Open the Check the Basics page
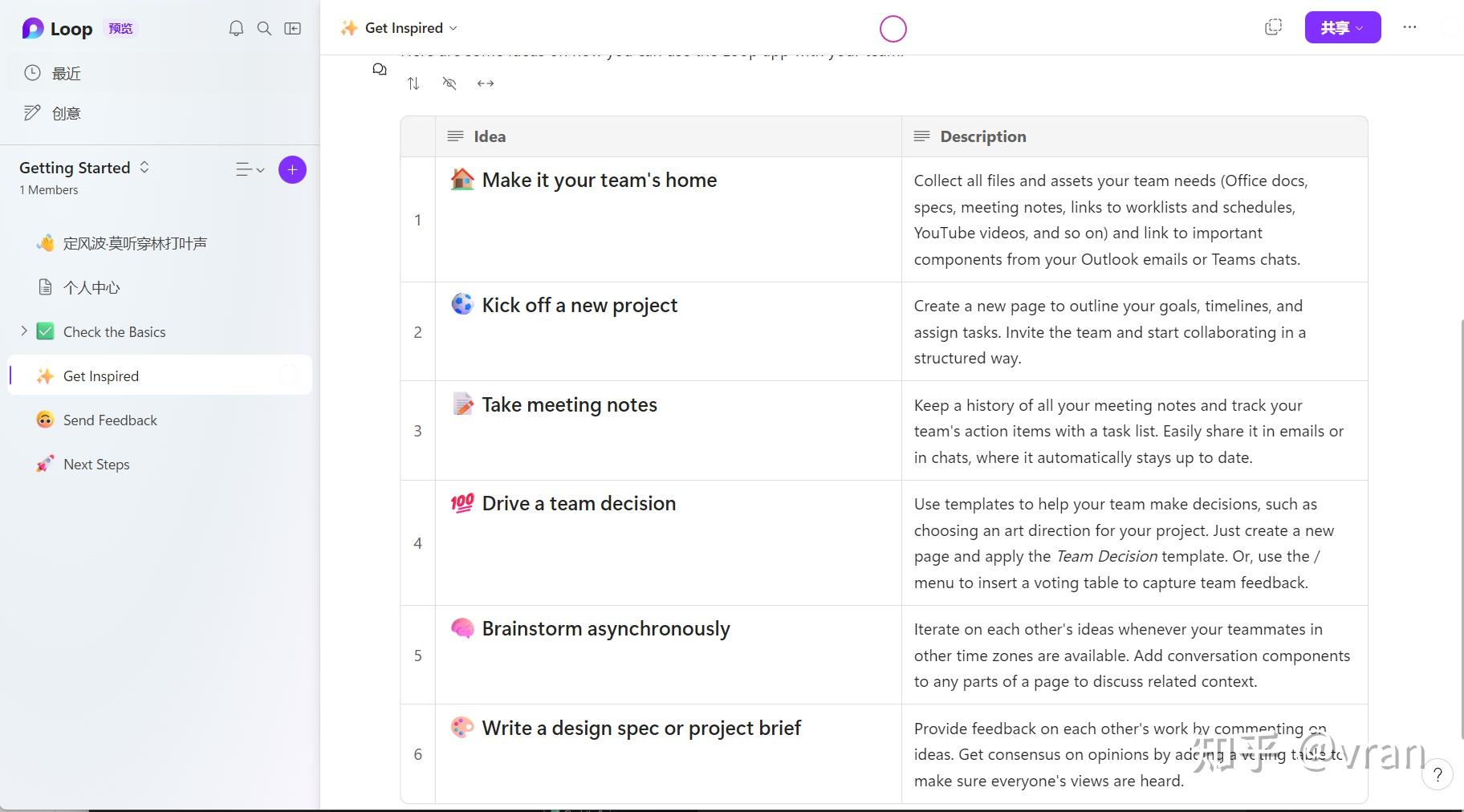1464x812 pixels. point(114,331)
